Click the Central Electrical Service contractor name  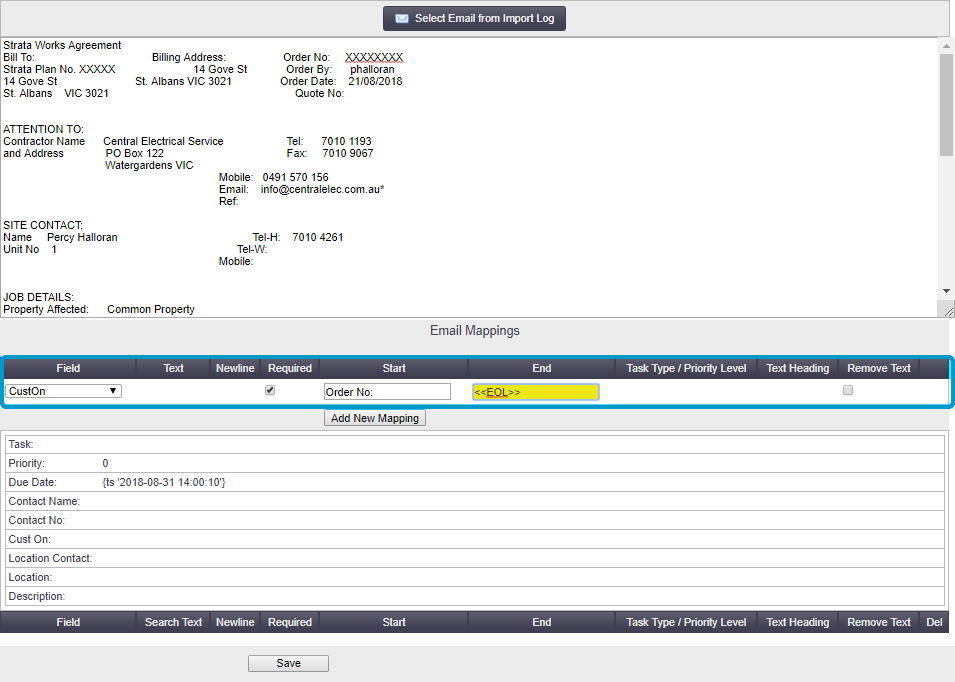[163, 141]
